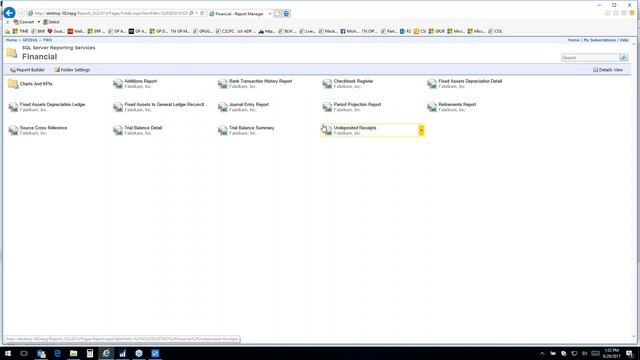Open the IE favorites star icon

click(616, 13)
